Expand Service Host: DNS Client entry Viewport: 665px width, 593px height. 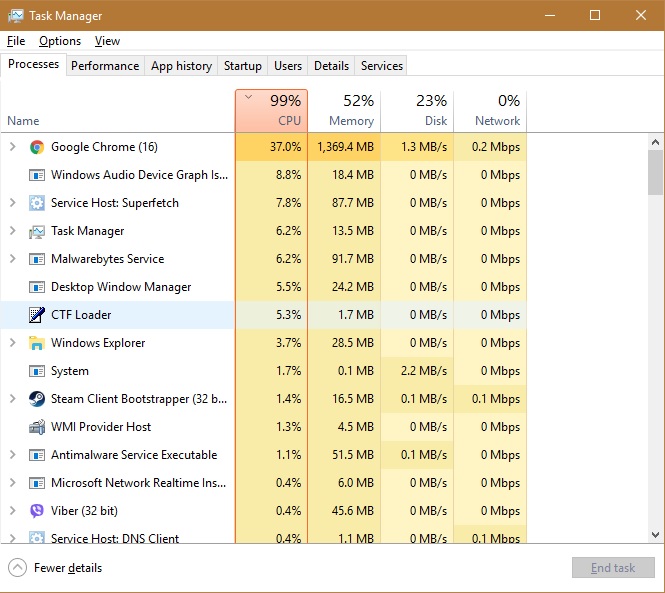pos(13,538)
